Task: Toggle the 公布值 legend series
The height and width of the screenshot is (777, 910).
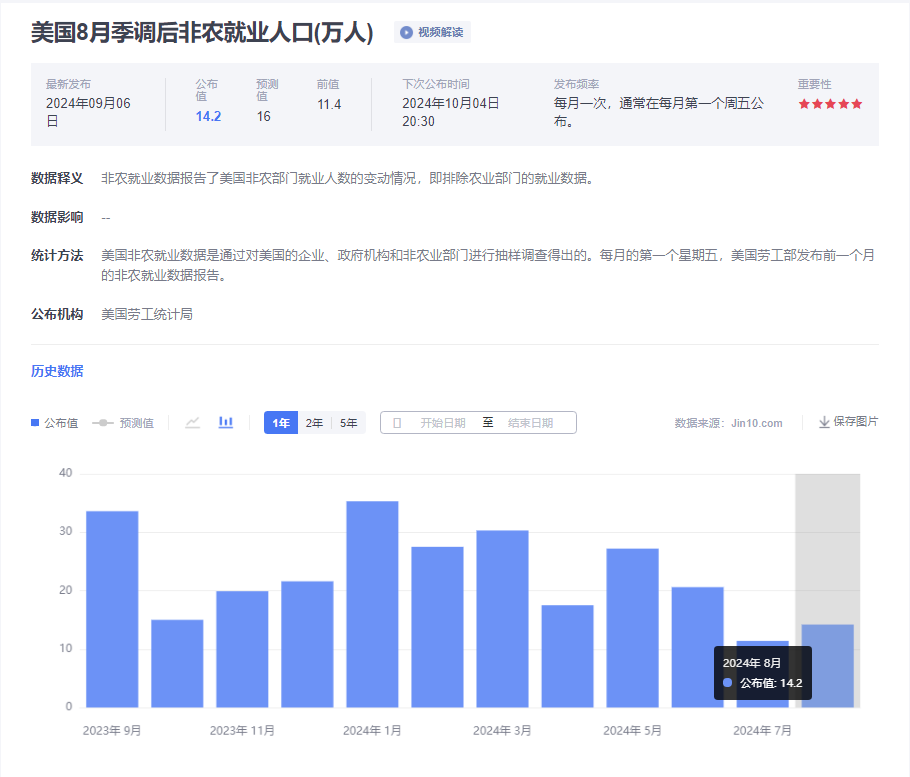Action: click(55, 423)
